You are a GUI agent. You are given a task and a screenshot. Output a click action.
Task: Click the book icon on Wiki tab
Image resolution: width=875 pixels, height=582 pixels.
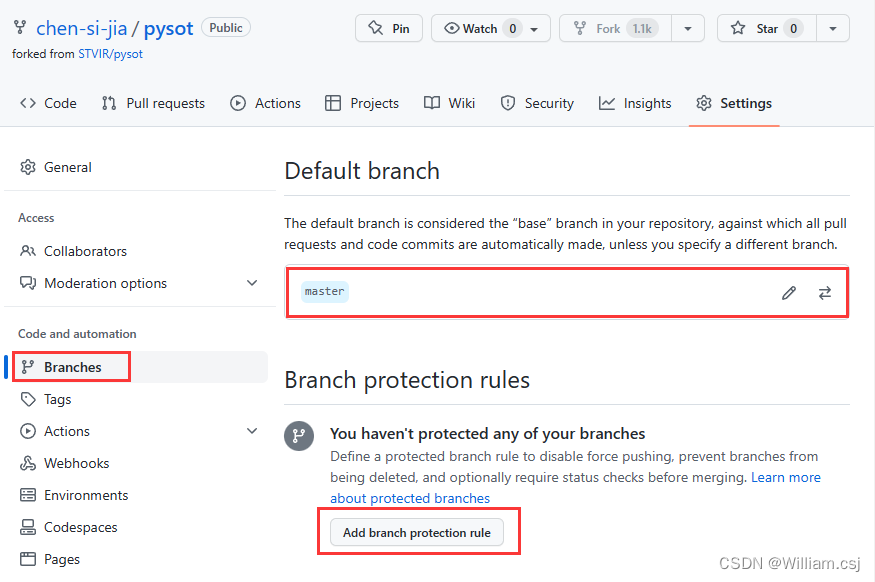coord(432,103)
